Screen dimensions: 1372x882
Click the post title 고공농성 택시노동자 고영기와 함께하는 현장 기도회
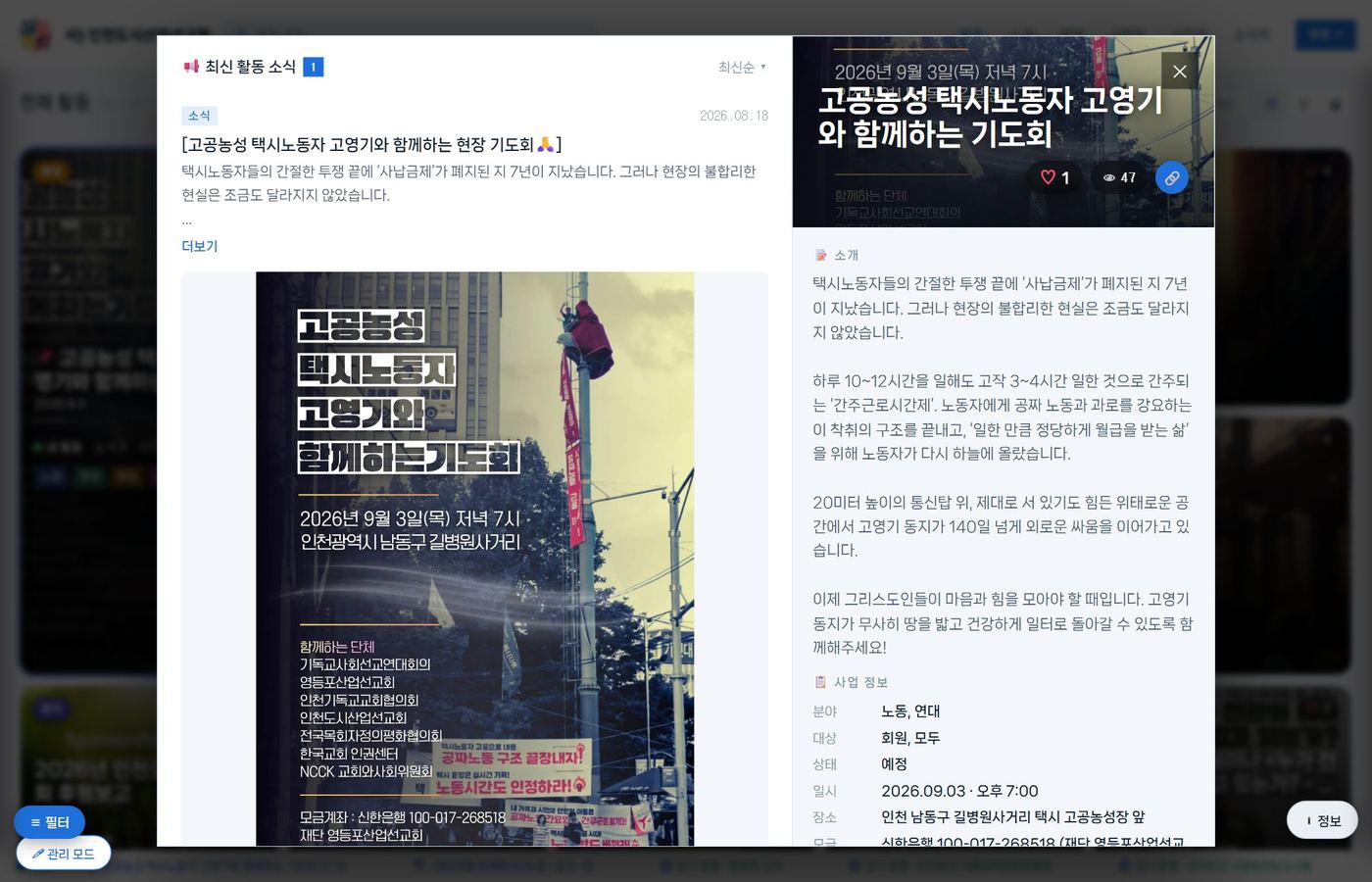(x=371, y=145)
